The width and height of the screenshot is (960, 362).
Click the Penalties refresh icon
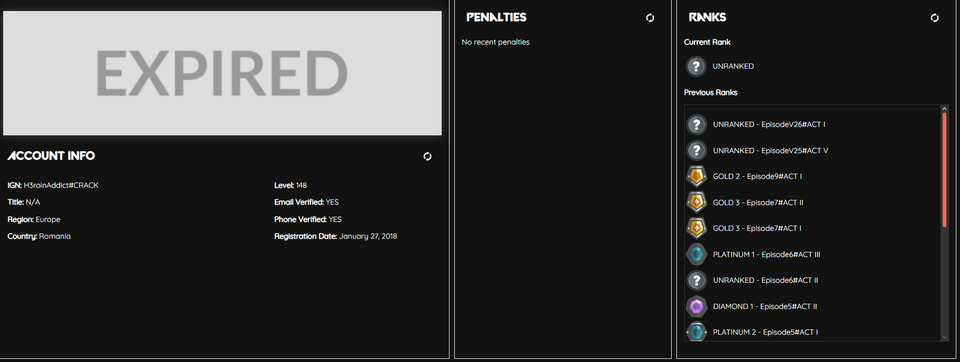pyautogui.click(x=650, y=18)
